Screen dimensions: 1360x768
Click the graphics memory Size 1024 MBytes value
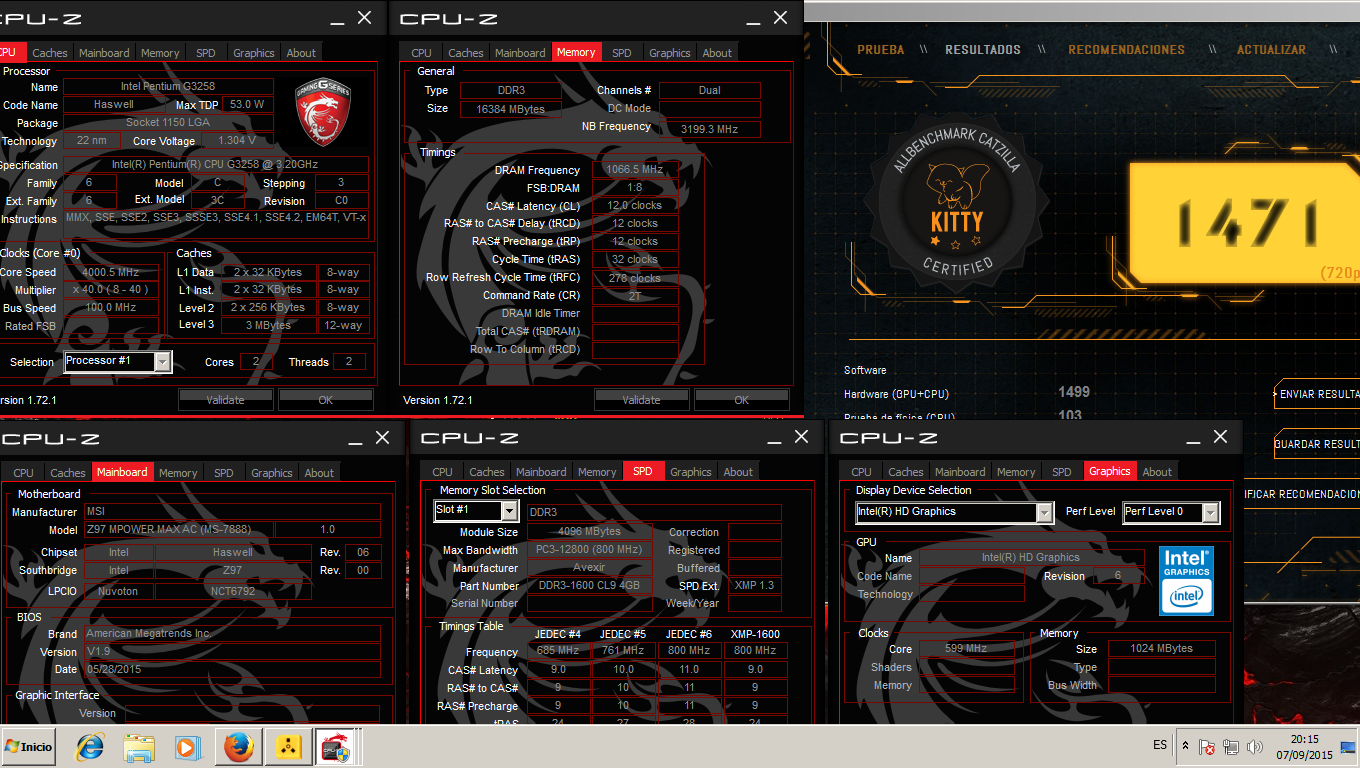click(1162, 649)
